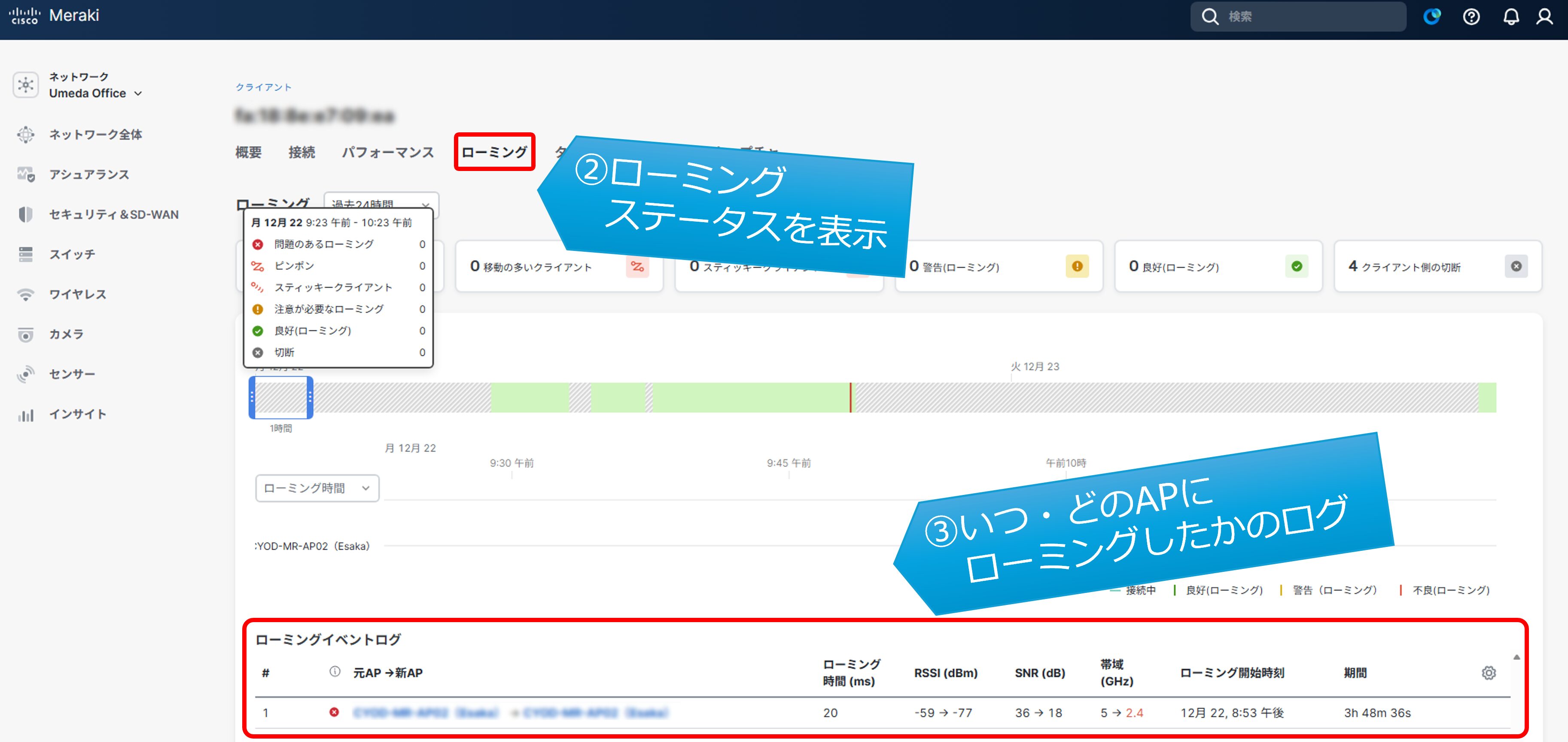Open the help question mark icon
The image size is (1568, 742).
pos(1472,16)
